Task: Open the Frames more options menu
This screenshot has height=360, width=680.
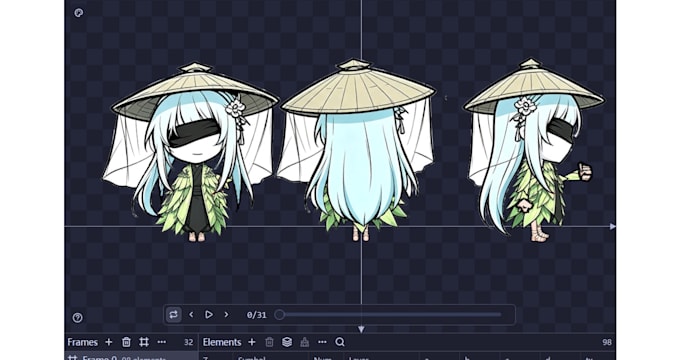Action: click(x=162, y=342)
